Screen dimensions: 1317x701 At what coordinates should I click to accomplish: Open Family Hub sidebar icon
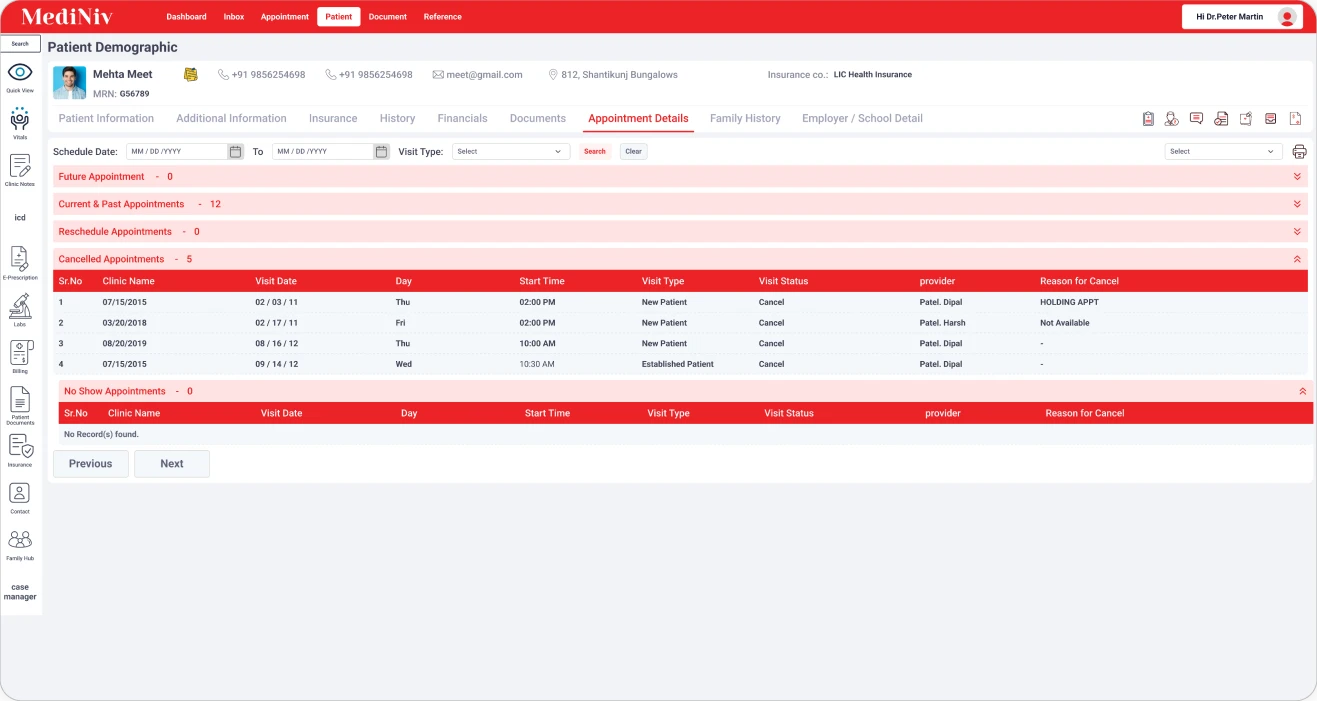coord(20,540)
